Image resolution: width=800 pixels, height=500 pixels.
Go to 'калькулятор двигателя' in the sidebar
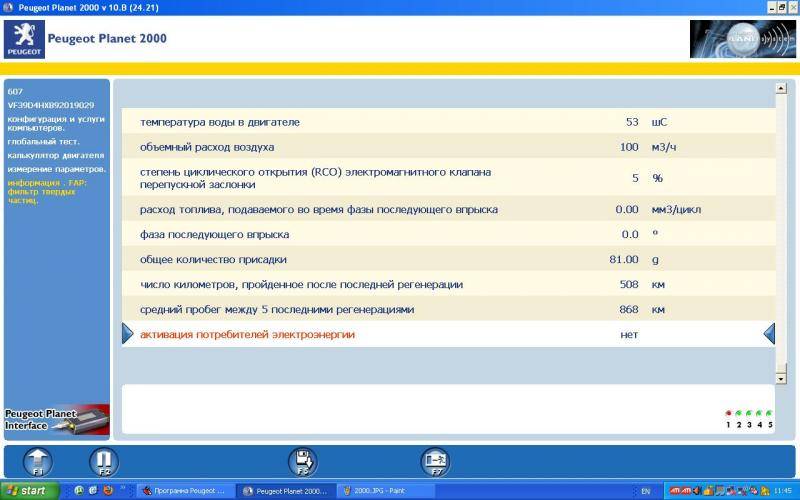[x=55, y=155]
